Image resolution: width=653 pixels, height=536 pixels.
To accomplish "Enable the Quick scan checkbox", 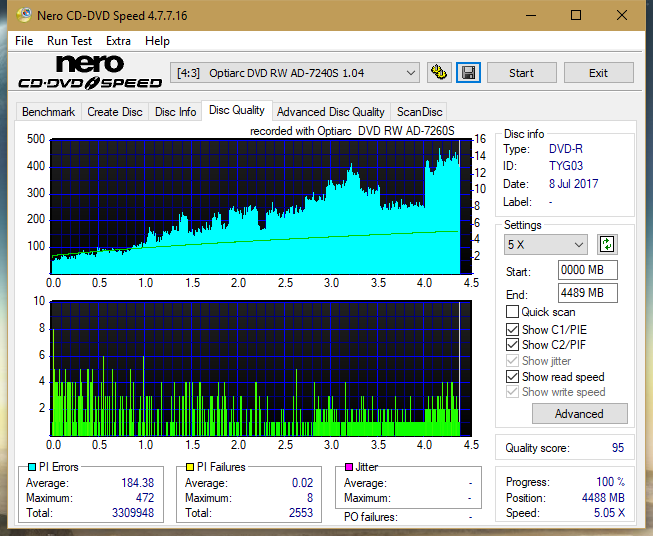I will 512,312.
